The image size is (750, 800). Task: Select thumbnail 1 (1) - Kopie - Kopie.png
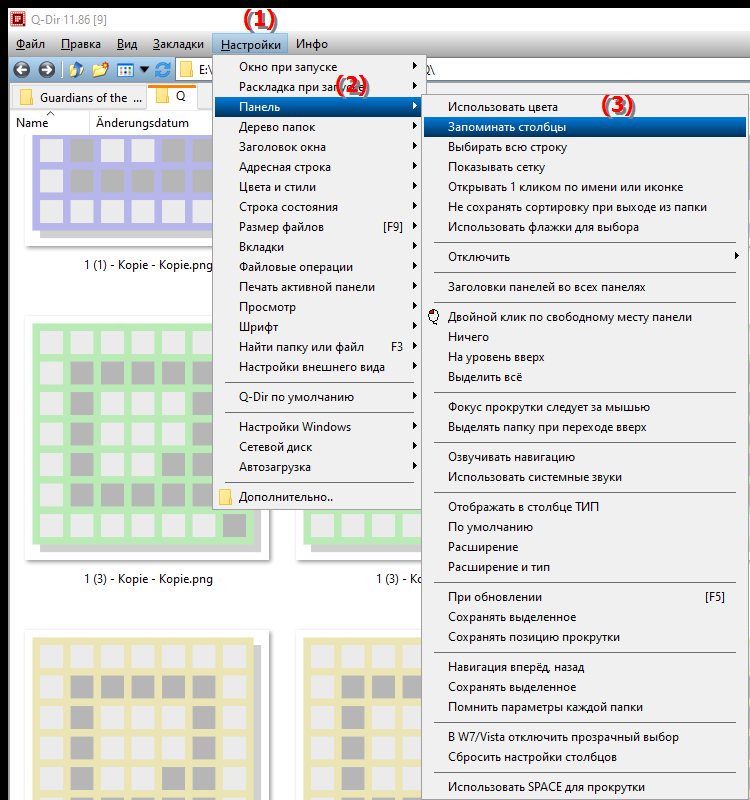point(119,191)
